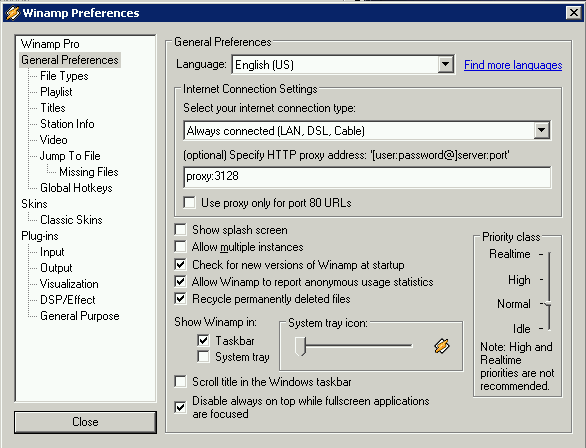586x448 pixels.
Task: Click the English (US) language combo box
Action: point(343,65)
